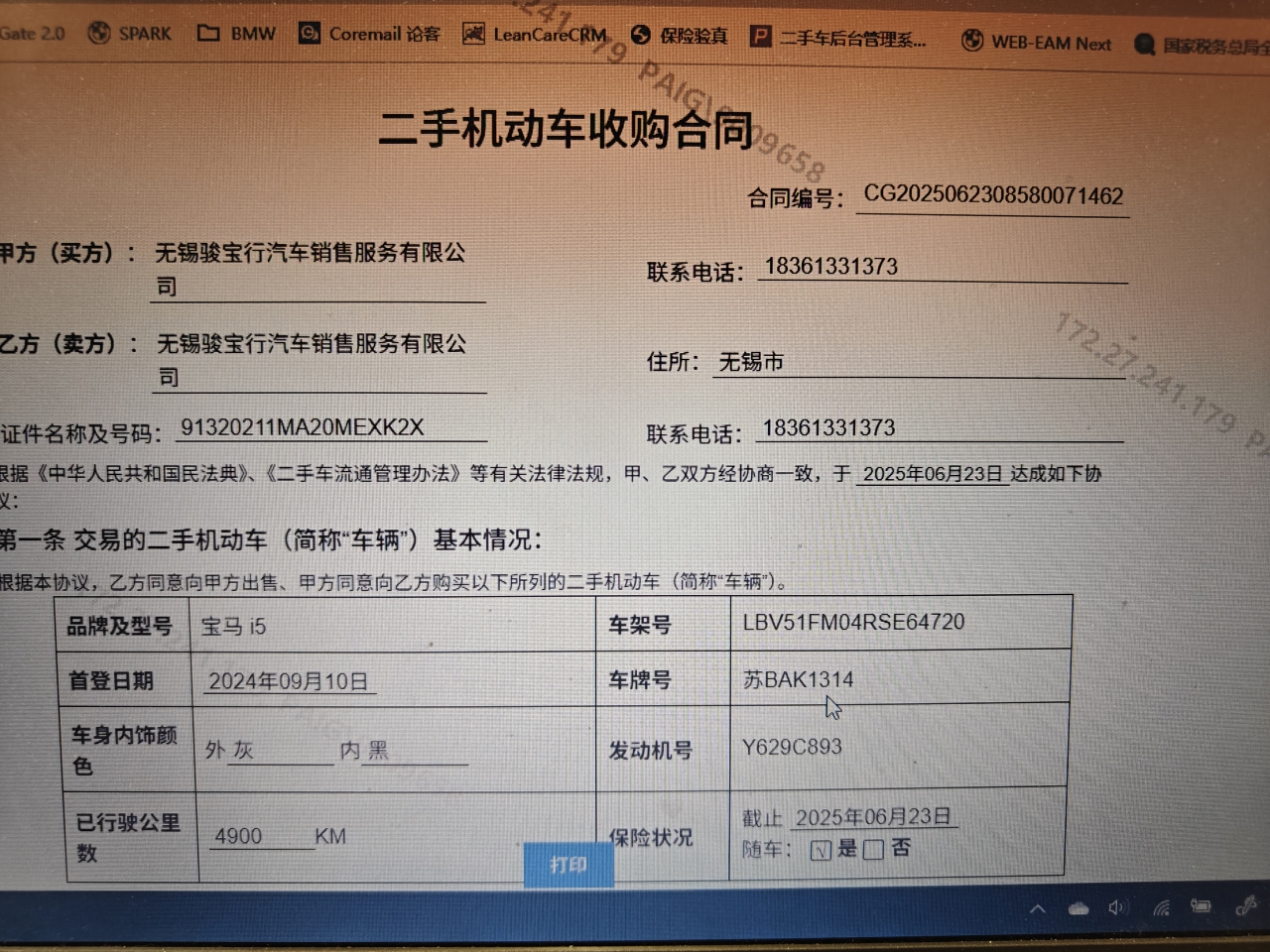The width and height of the screenshot is (1270, 952).
Task: Click insurance expiry date 2025年06月23日
Action: coord(873,817)
